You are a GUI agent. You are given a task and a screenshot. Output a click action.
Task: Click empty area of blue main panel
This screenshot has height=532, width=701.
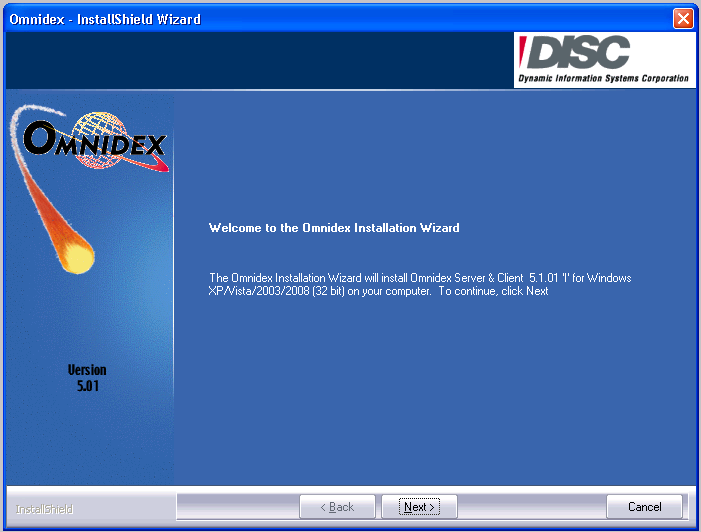430,400
